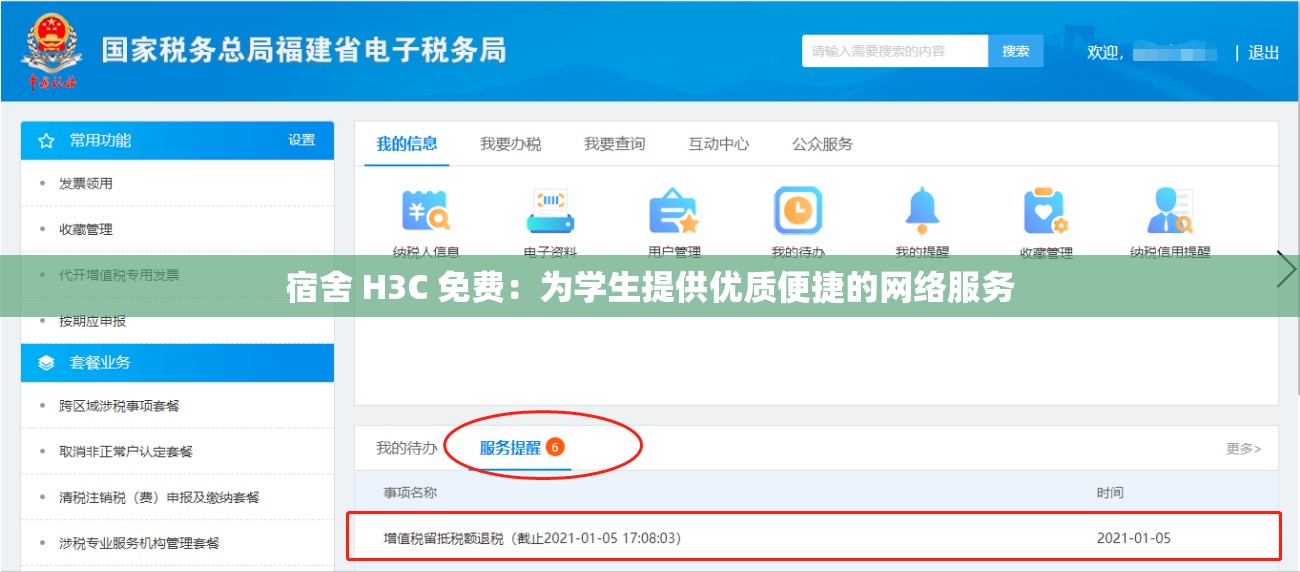Open 跨区域涉税事项套餐
Viewport: 1300px width, 572px height.
pos(119,406)
